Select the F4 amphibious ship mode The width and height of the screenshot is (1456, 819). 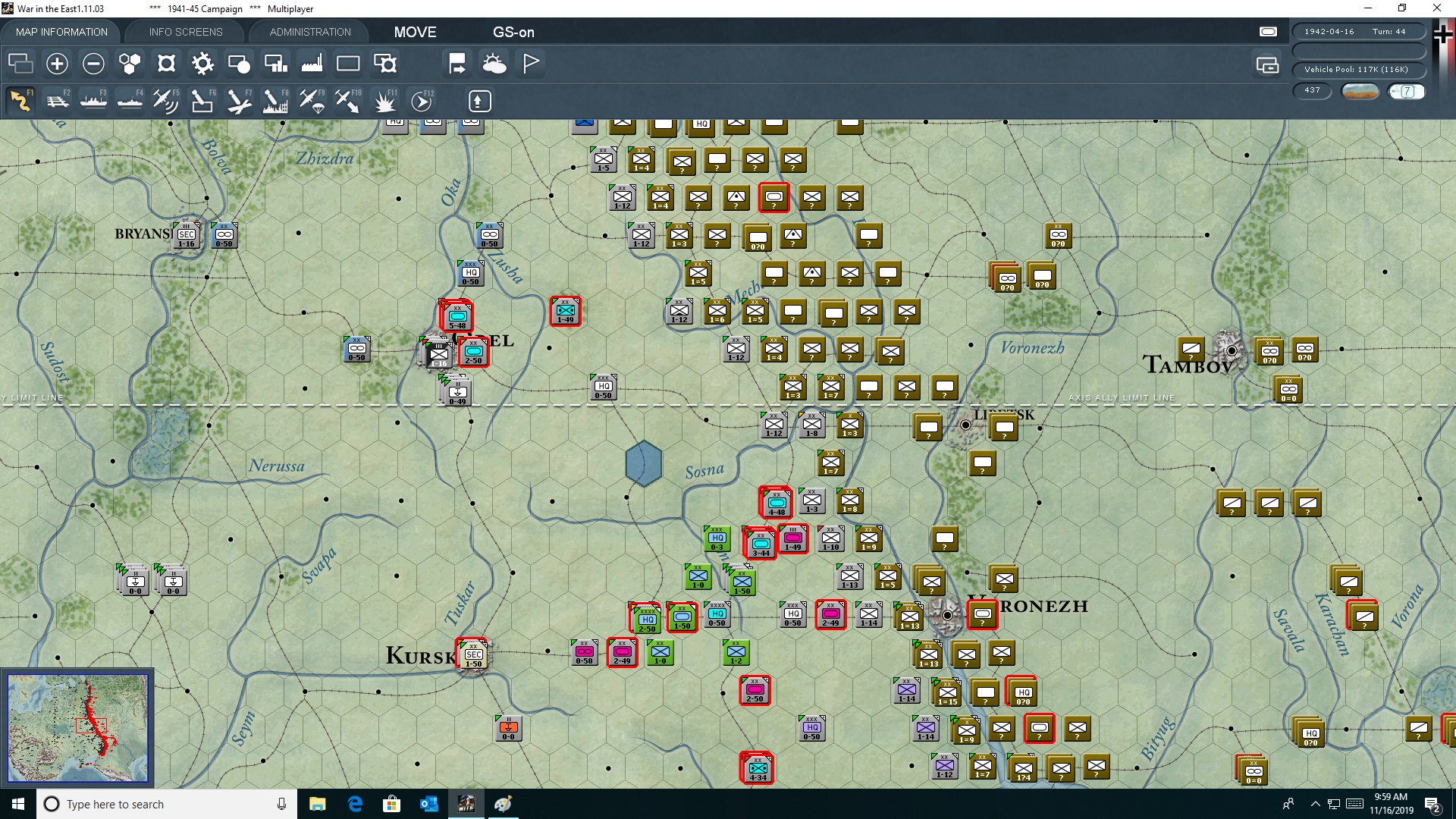[130, 101]
